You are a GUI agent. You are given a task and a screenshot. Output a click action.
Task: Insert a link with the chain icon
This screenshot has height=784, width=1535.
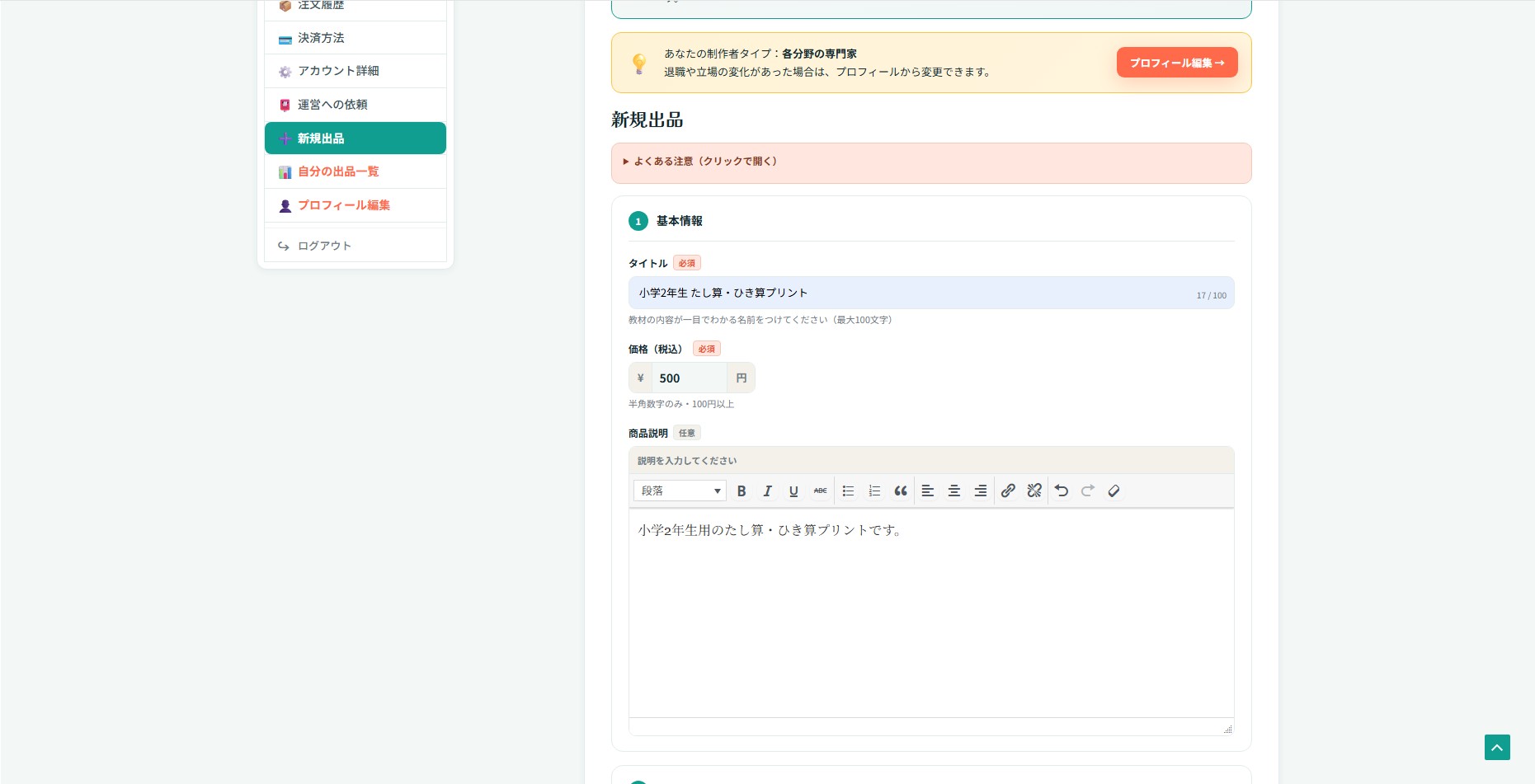(1008, 491)
